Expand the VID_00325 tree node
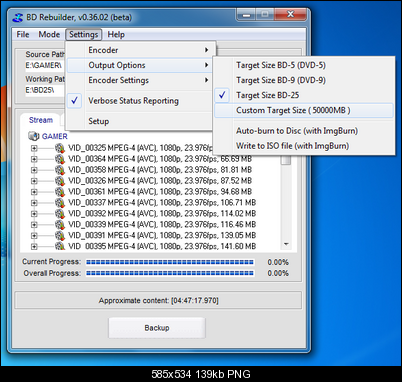The image size is (402, 382). pyautogui.click(x=34, y=148)
